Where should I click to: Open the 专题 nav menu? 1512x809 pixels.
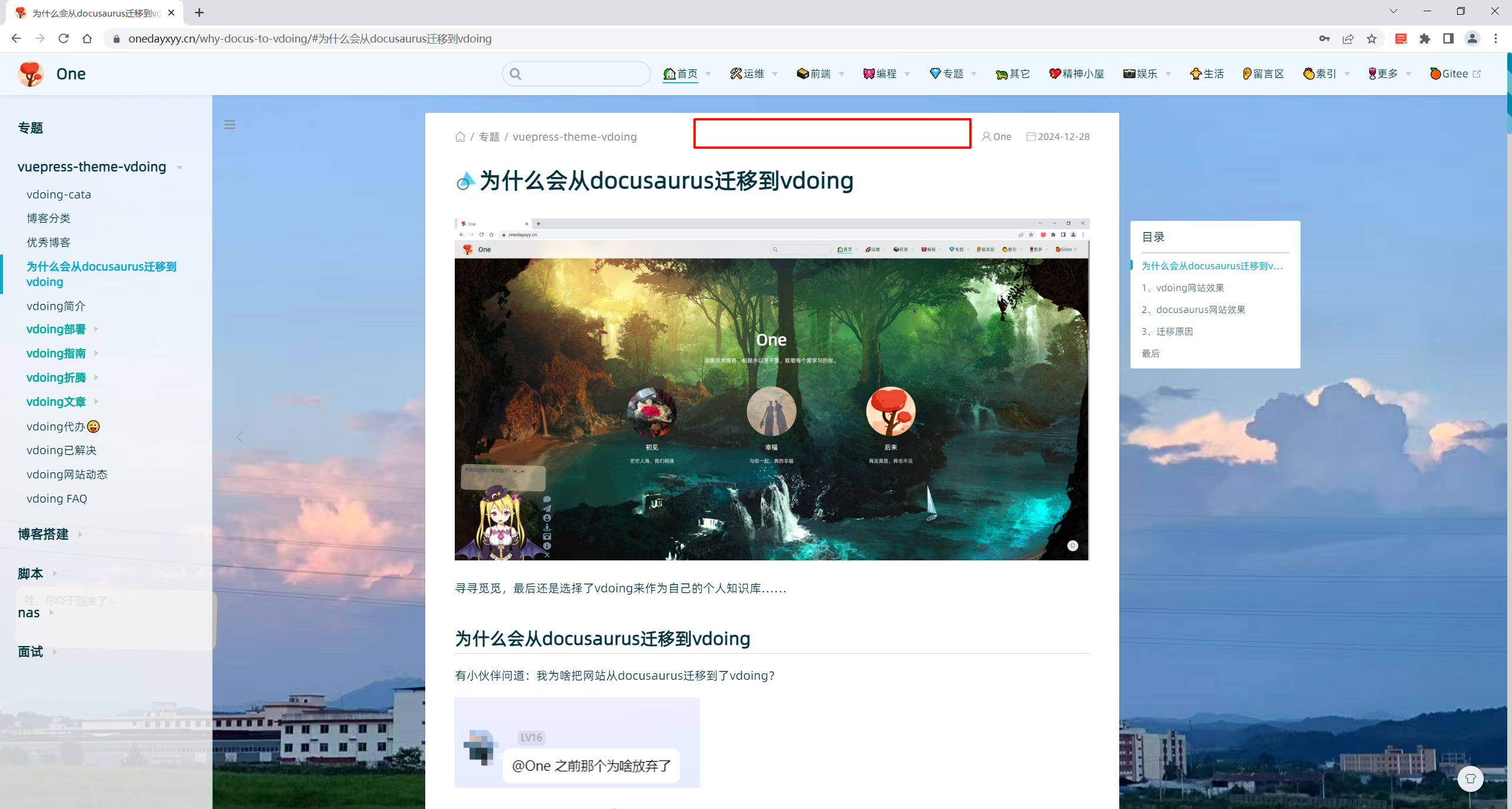953,74
